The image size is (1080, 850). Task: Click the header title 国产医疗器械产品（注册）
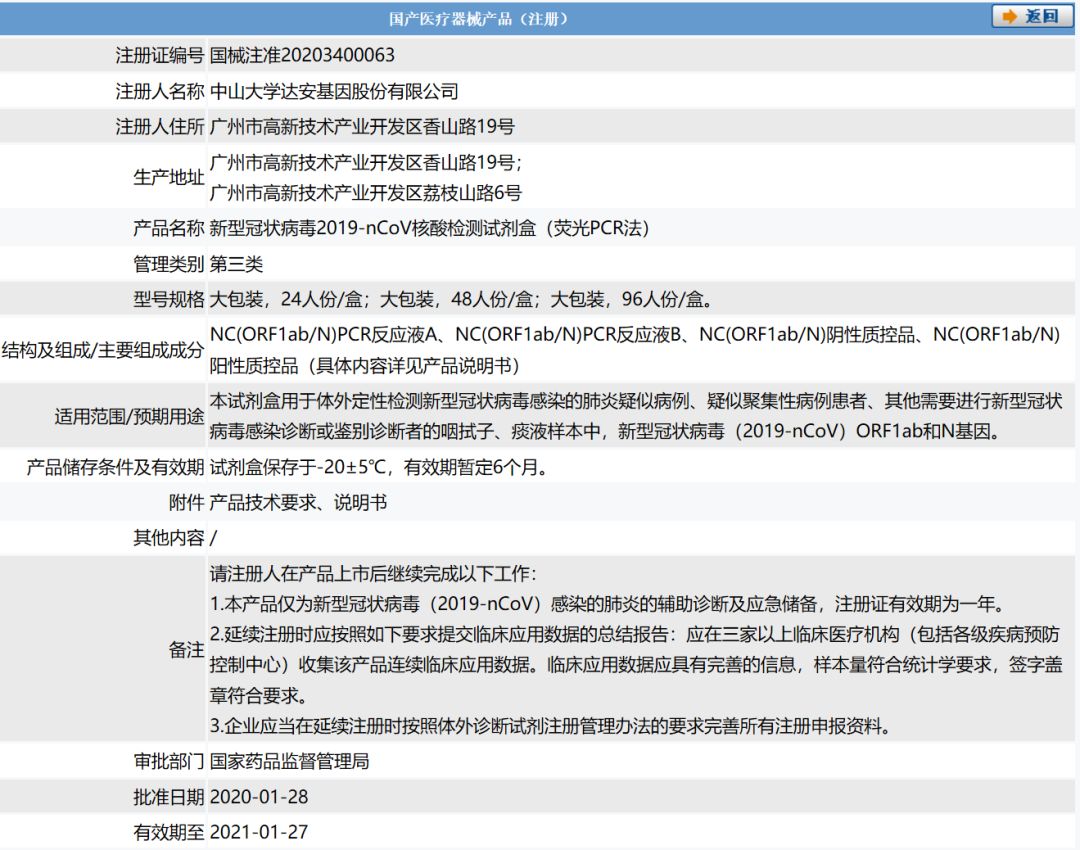click(480, 19)
